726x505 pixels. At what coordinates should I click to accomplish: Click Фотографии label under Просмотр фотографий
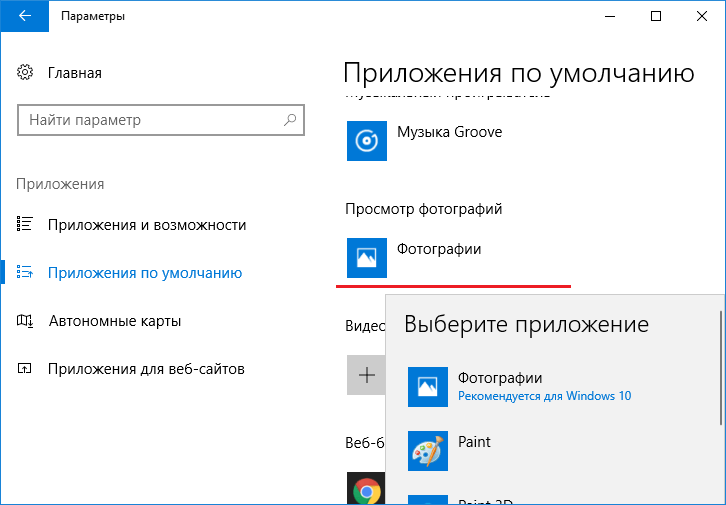(439, 249)
